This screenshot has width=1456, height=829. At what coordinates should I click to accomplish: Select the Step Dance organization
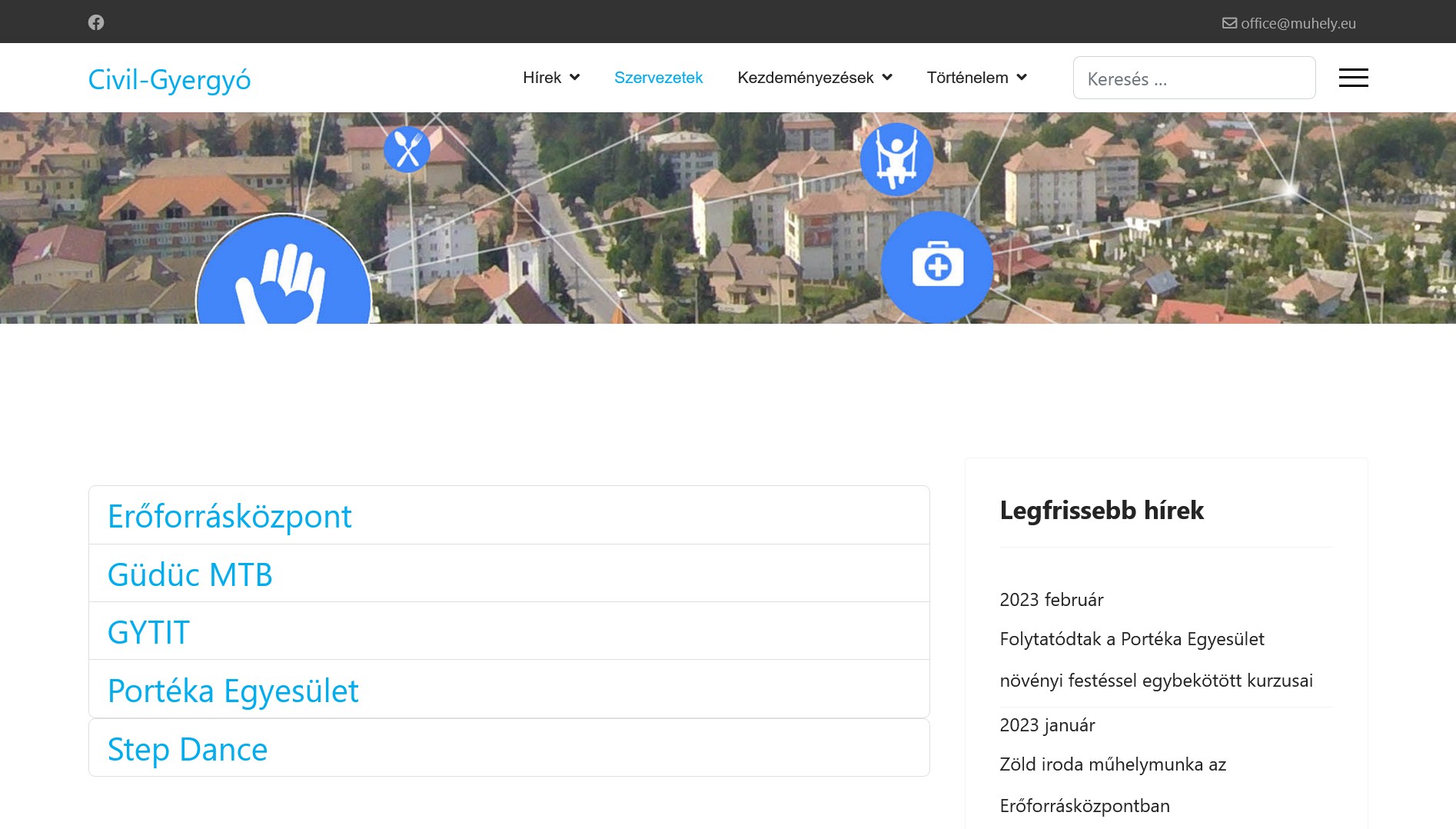(x=187, y=747)
